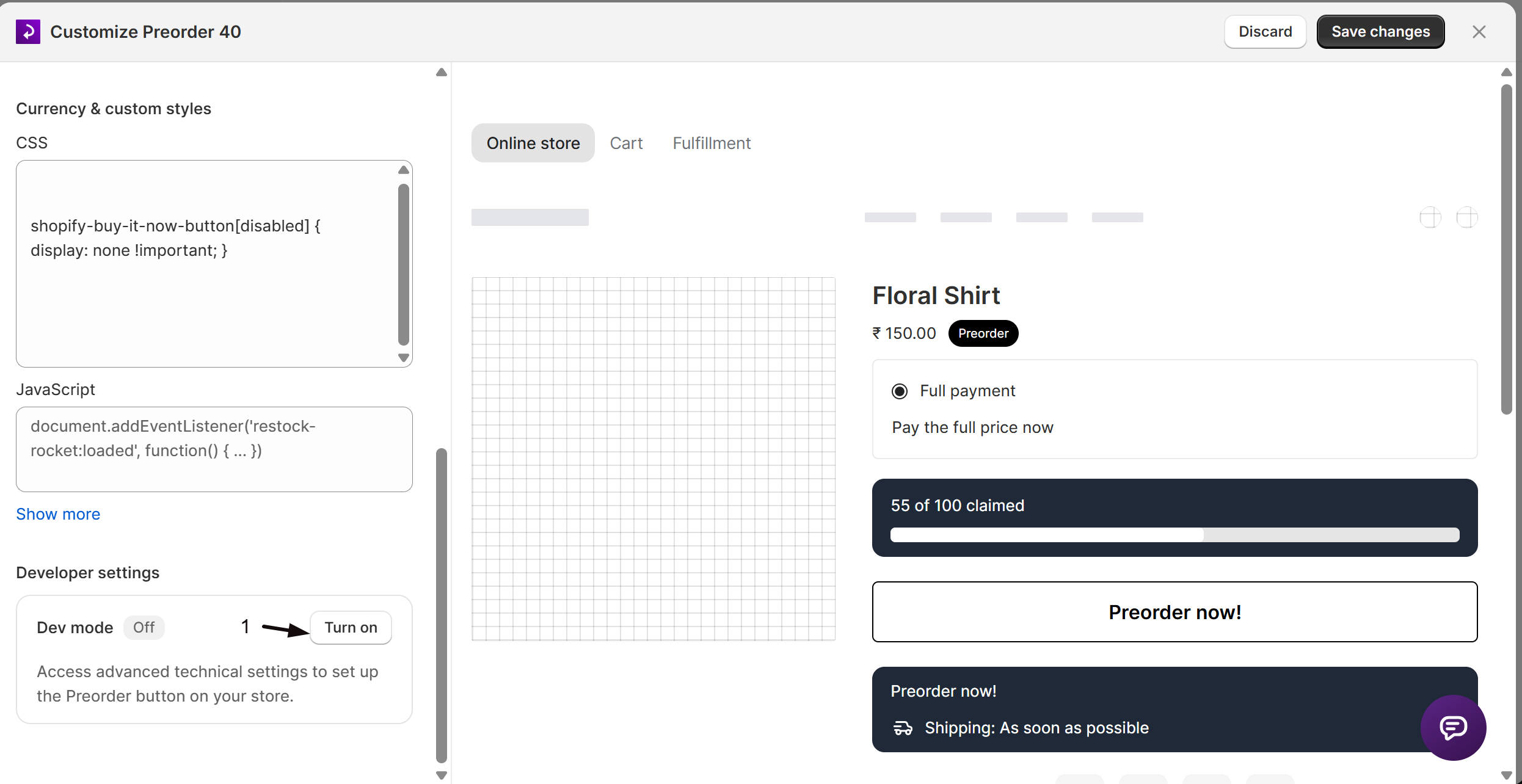Switch to the Cart tab
1522x784 pixels.
[626, 143]
